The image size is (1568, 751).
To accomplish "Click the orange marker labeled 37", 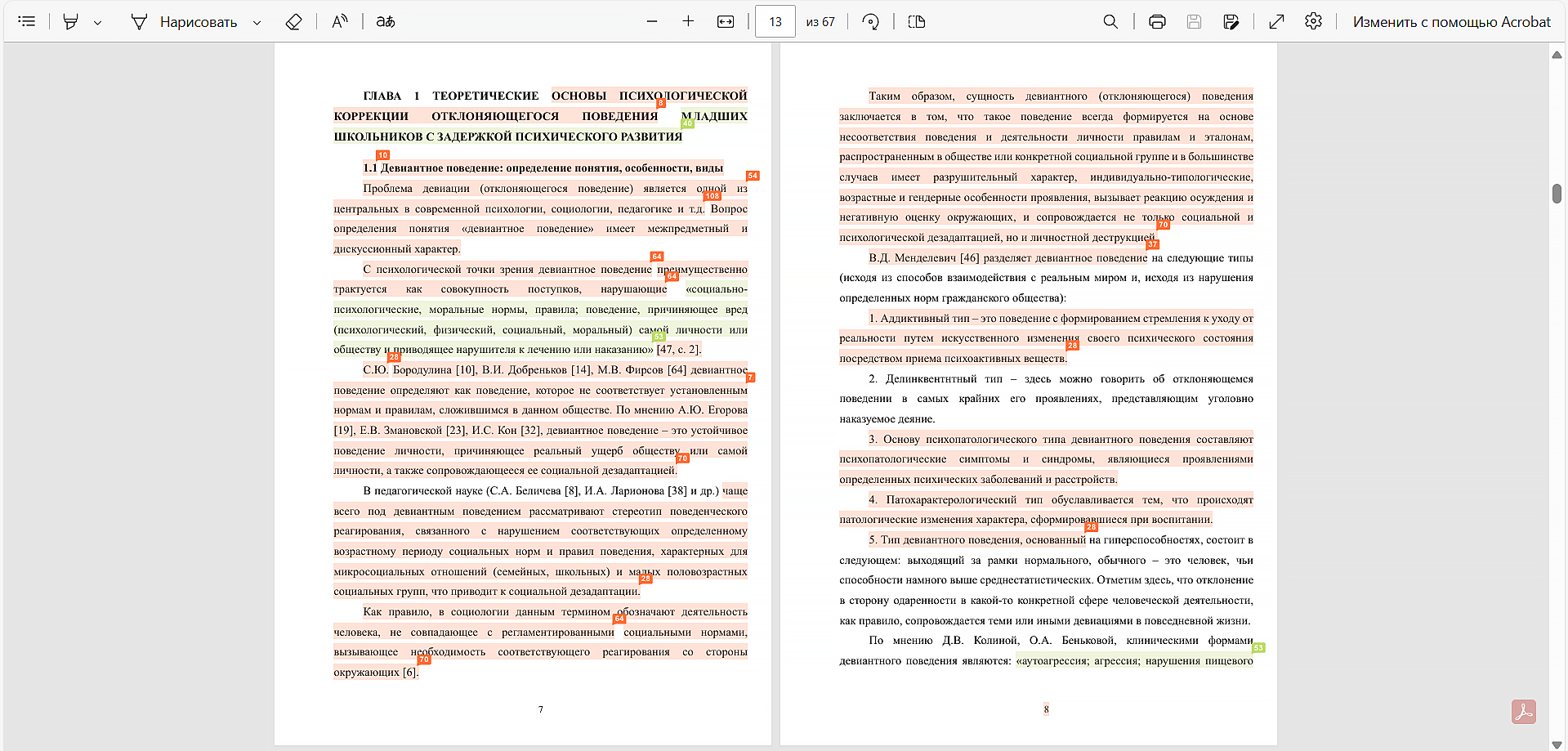I will (1152, 244).
